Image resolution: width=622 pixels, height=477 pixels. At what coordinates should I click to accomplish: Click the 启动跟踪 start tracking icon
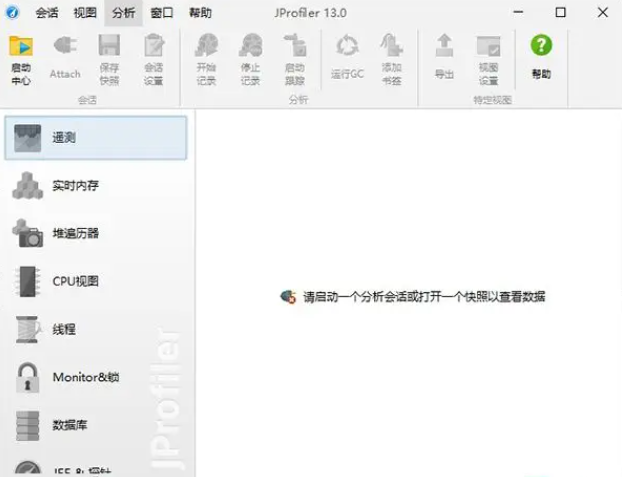[295, 45]
